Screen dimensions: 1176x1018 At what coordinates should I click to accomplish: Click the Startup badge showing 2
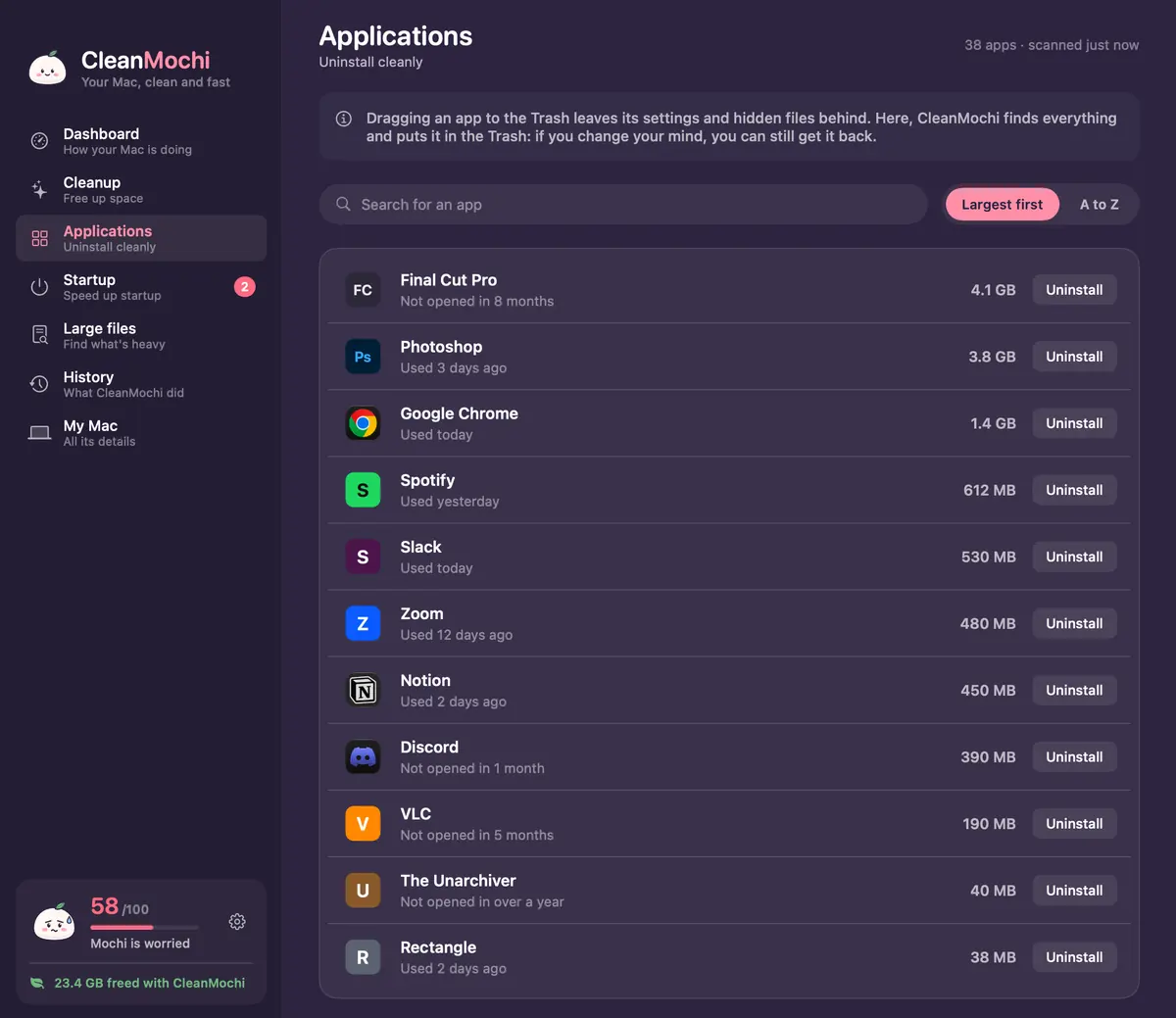244,287
